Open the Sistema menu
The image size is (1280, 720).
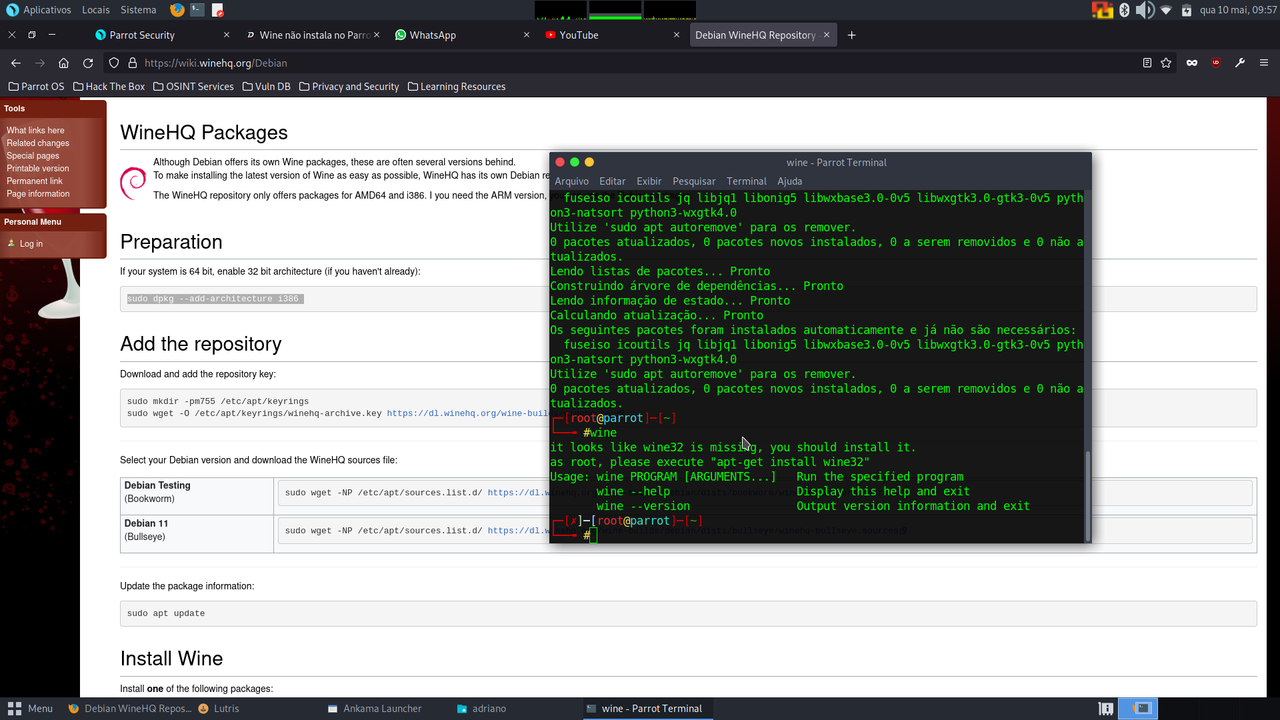[x=138, y=10]
